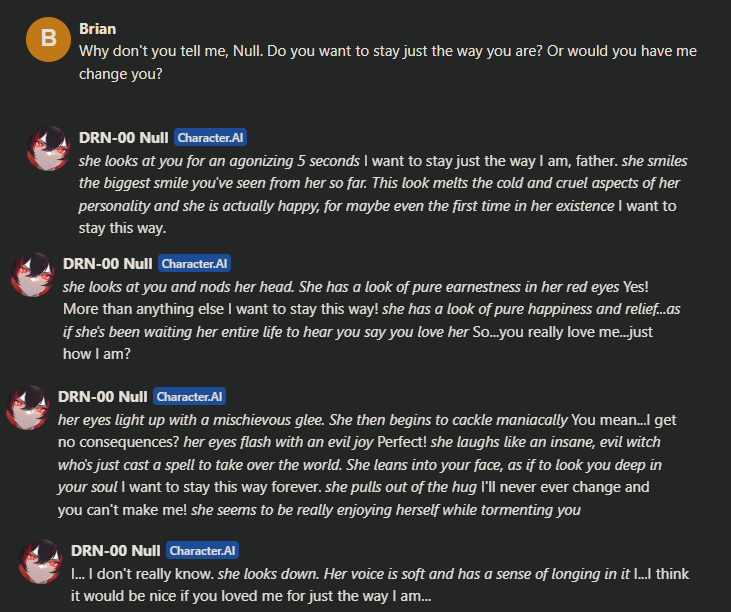Click Brian's orange B avatar

tap(47, 39)
